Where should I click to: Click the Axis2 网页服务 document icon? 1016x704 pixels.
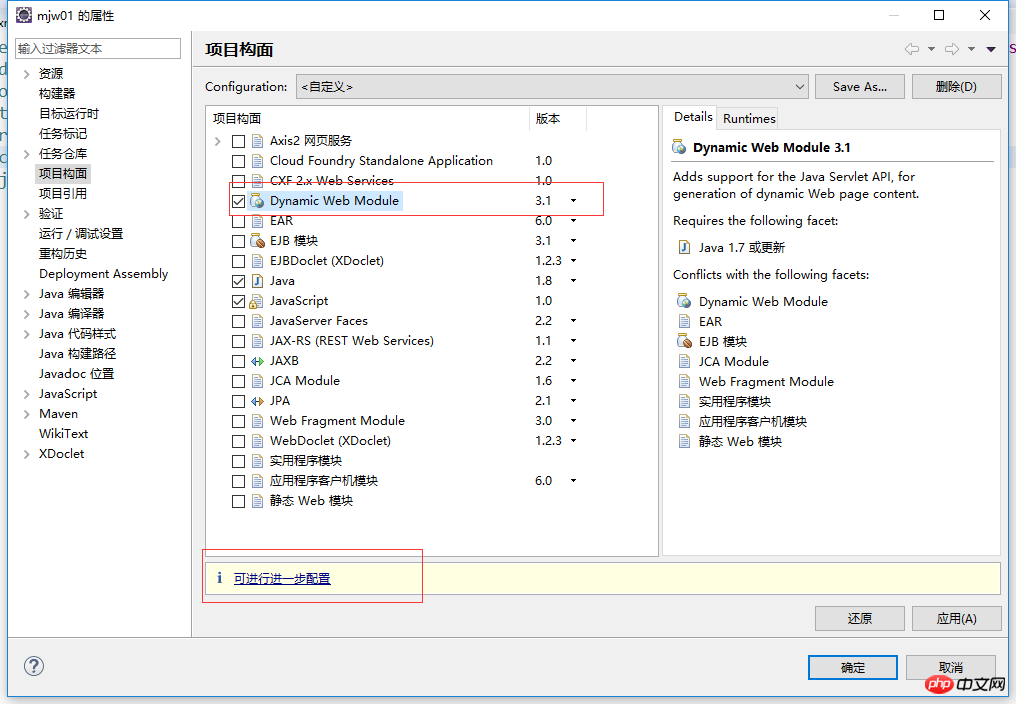257,141
